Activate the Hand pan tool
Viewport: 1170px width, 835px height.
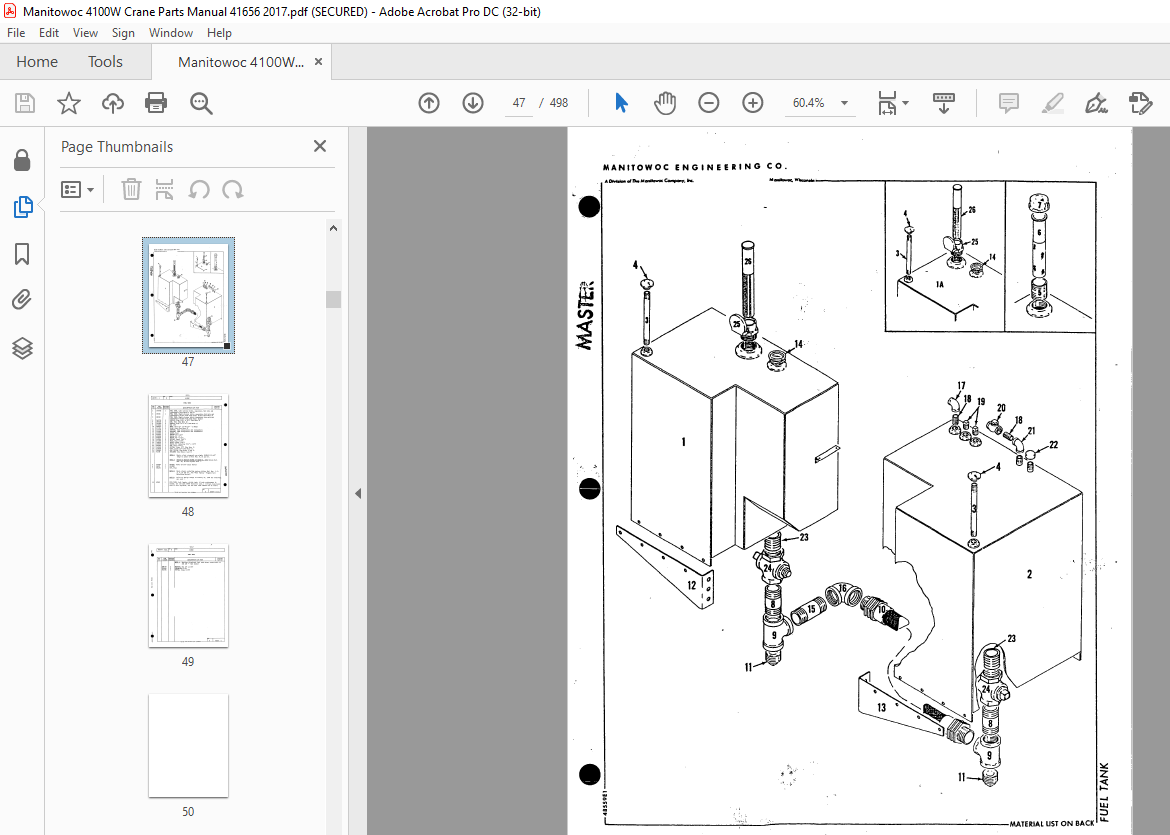[x=664, y=103]
